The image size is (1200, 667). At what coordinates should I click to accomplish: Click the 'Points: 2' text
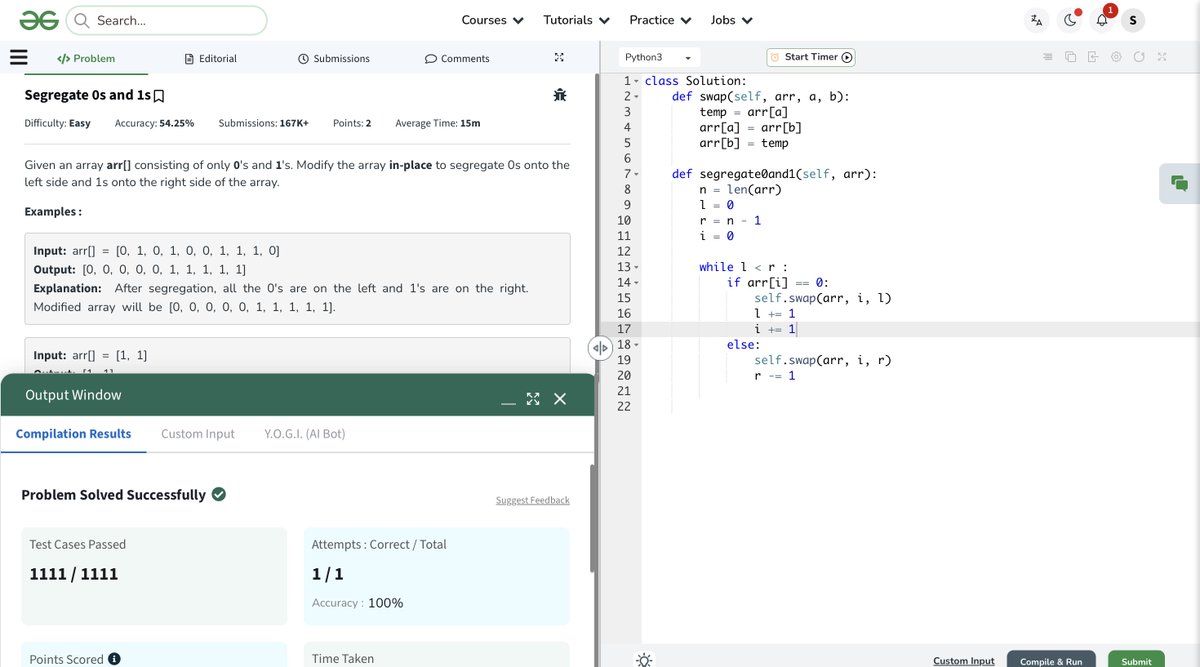(352, 123)
